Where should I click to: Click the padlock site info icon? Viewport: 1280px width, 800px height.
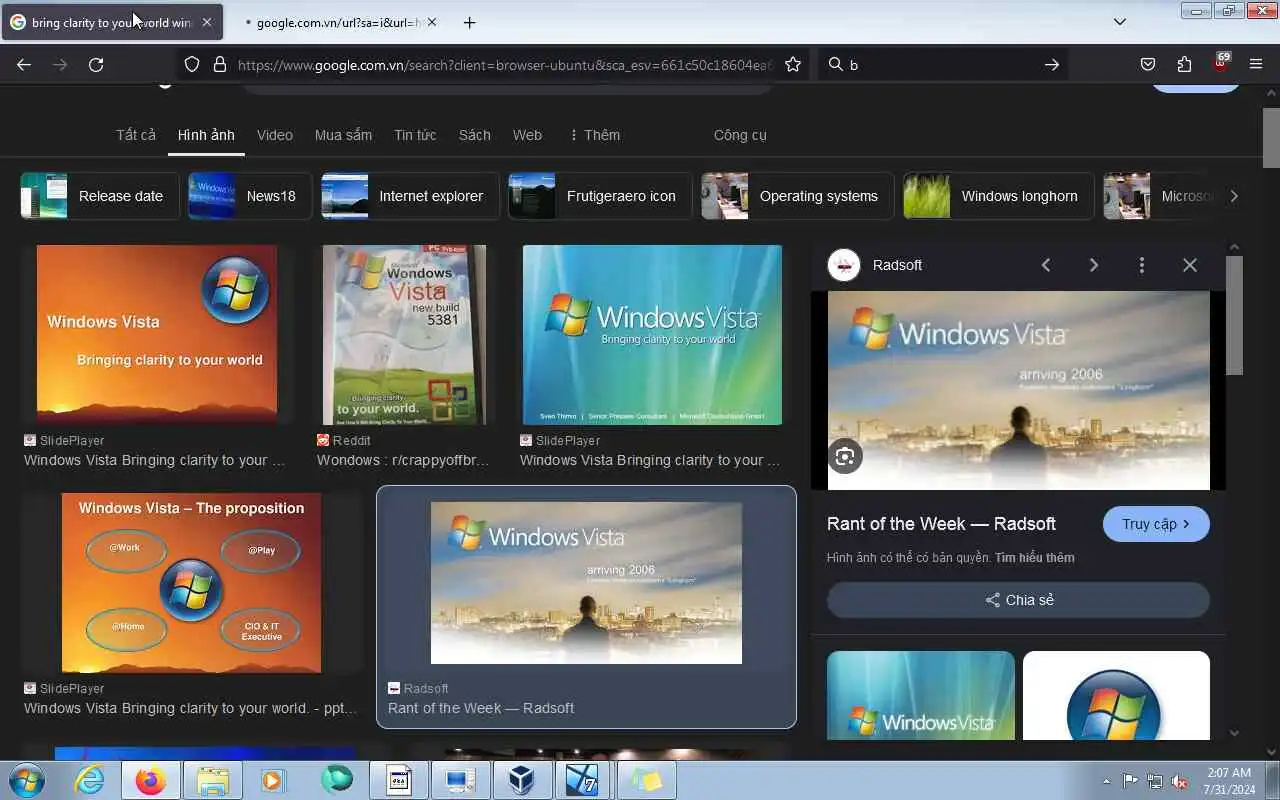click(220, 64)
